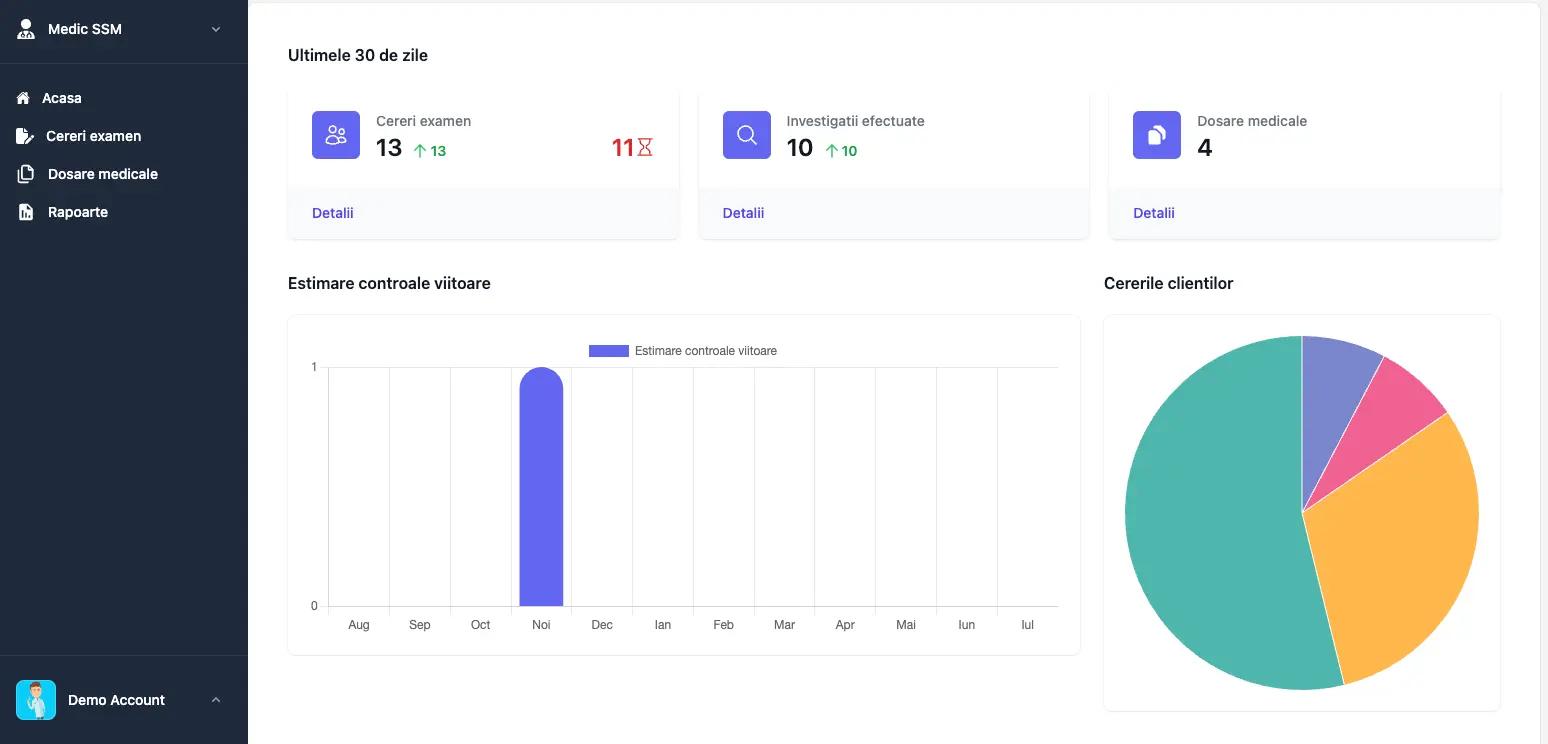Open Detalii link under Investigatii efectuate

point(744,213)
